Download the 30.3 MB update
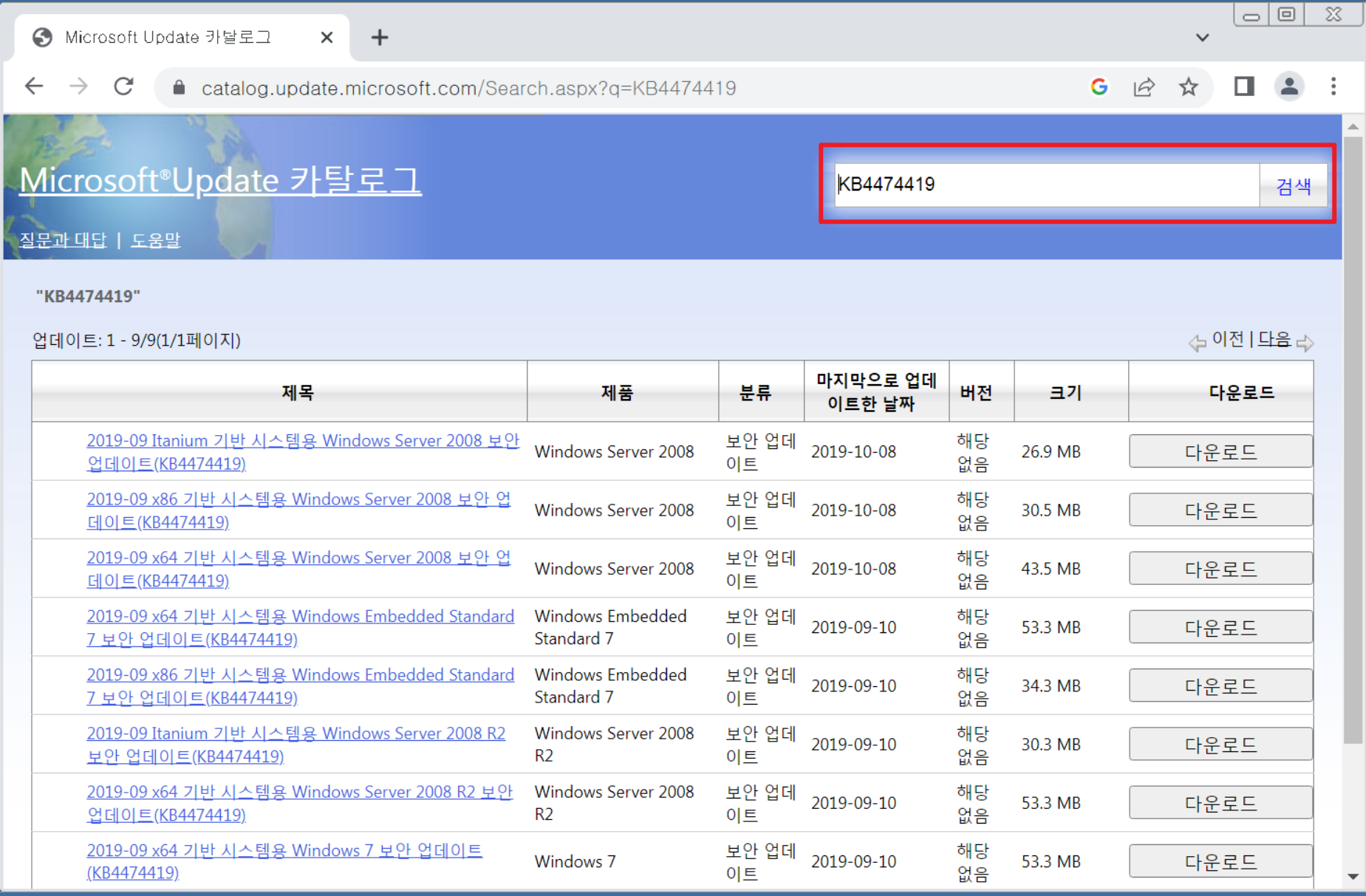The height and width of the screenshot is (896, 1366). [x=1220, y=744]
